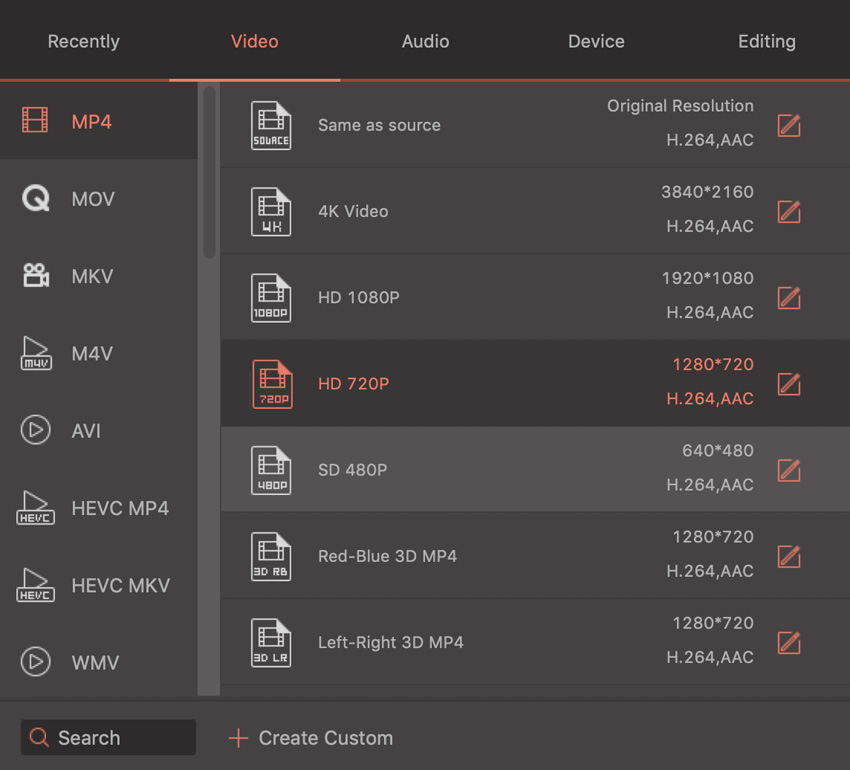Click Create Custom button
850x770 pixels.
(x=311, y=738)
